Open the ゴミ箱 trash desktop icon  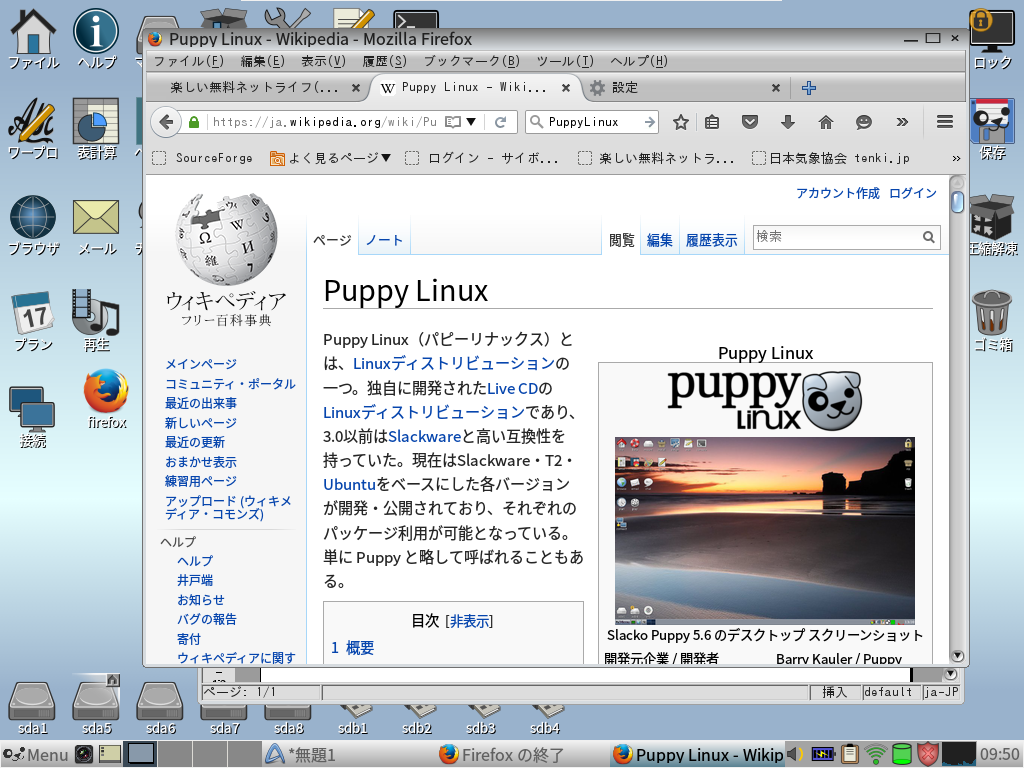click(x=992, y=321)
